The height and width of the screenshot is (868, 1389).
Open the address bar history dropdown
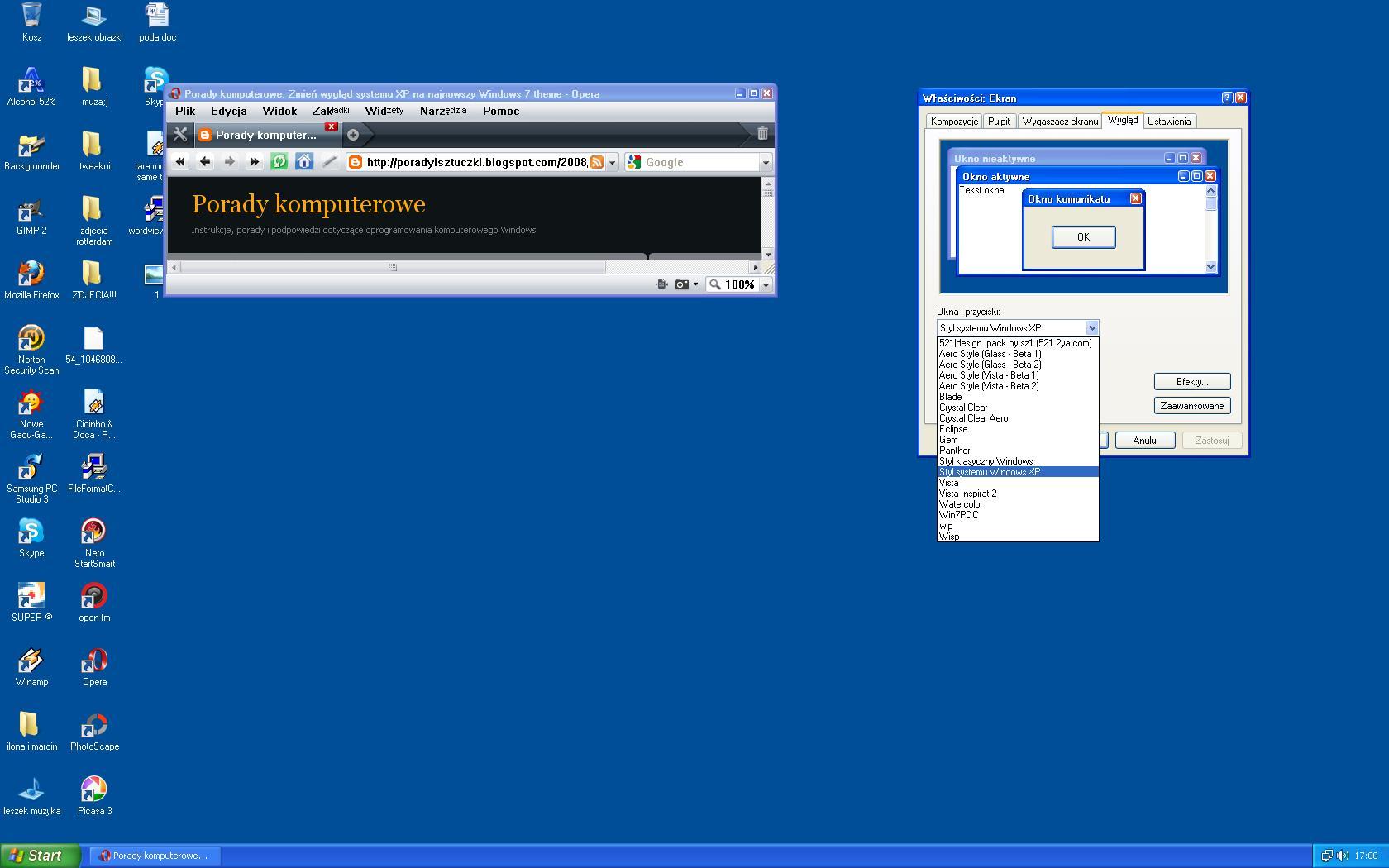pos(613,163)
